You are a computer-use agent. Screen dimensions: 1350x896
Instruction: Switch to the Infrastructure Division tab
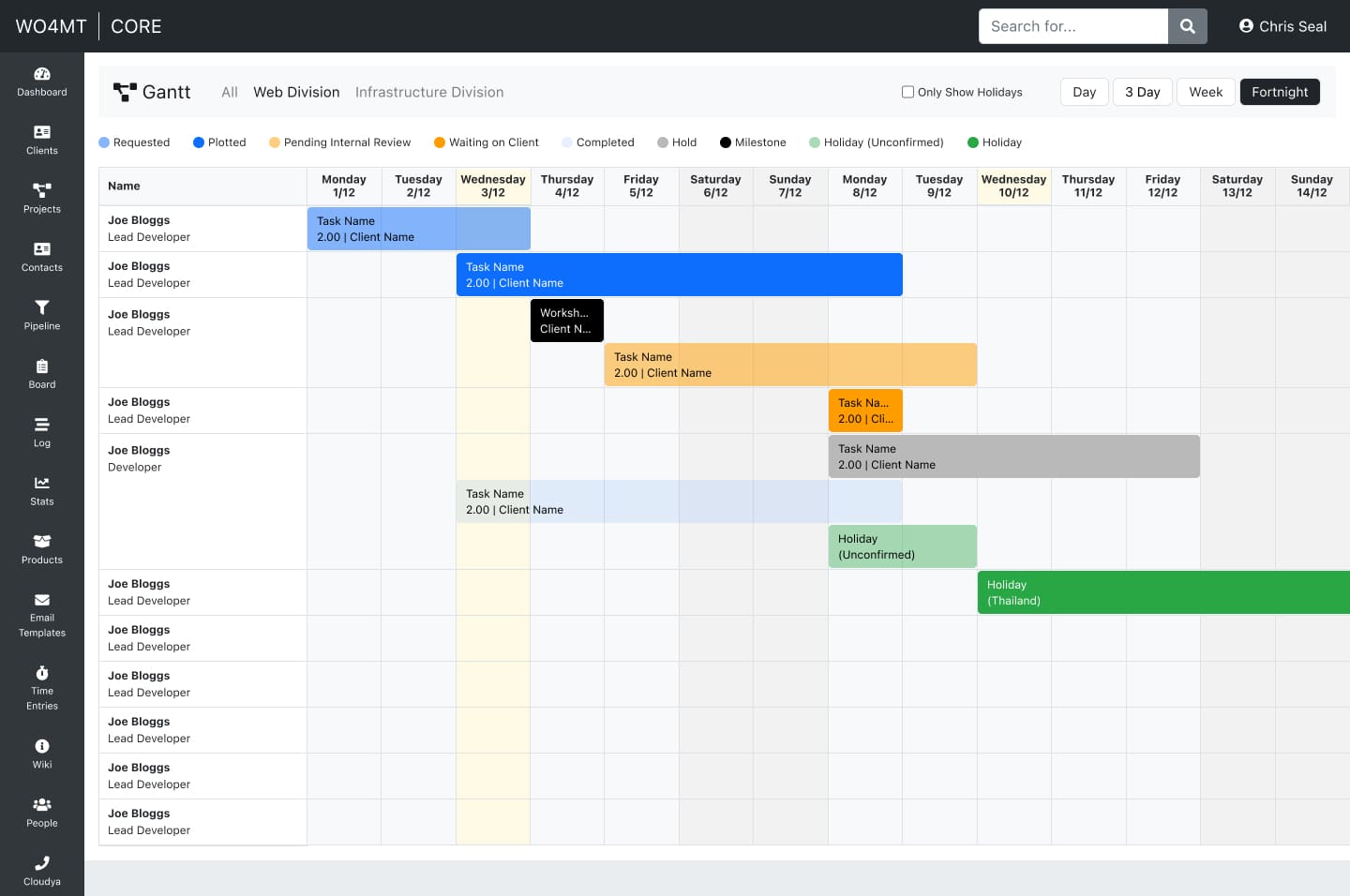click(x=429, y=92)
